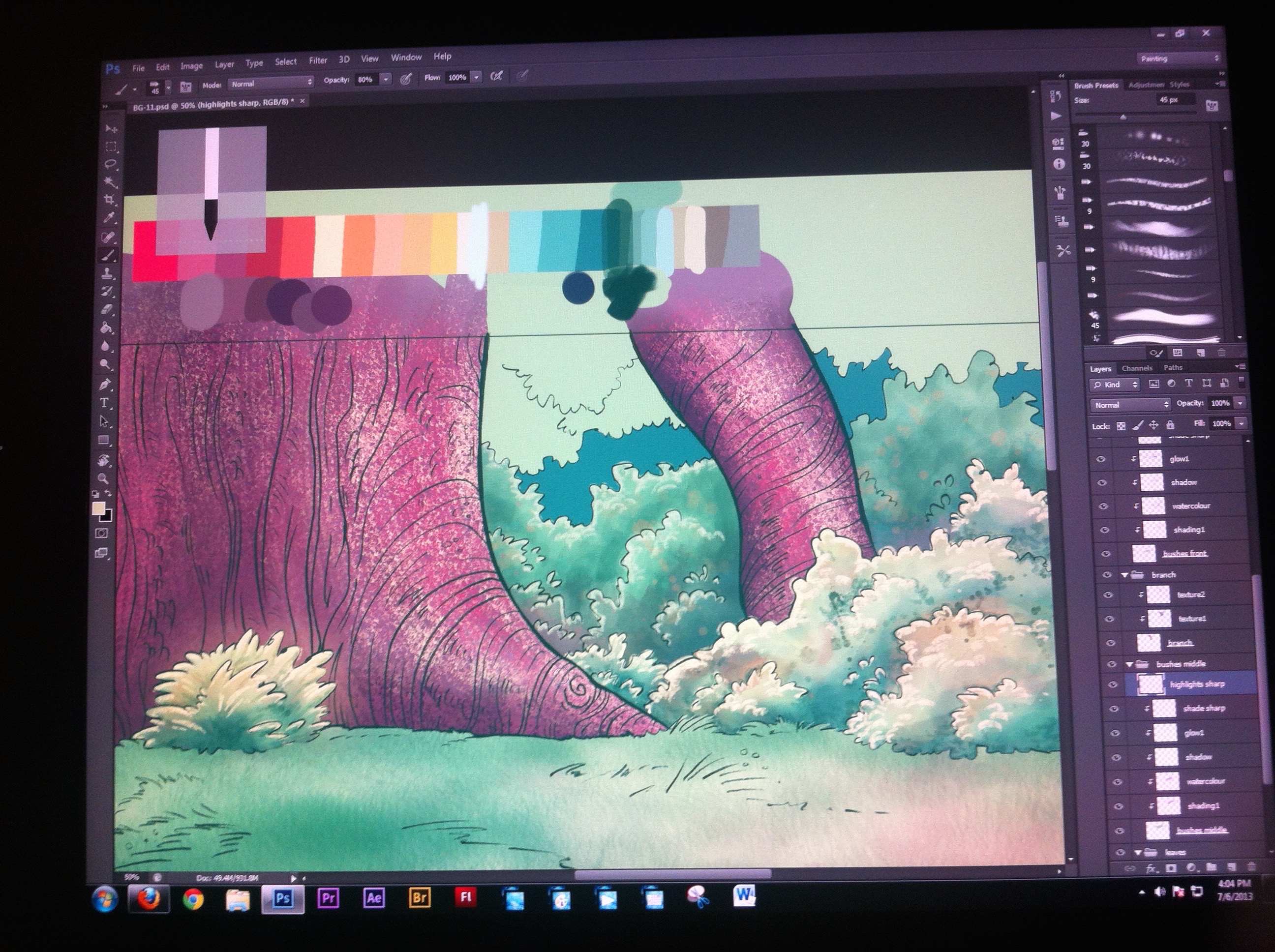Screen dimensions: 1275x952
Task: Select the Pen tool
Action: tap(105, 384)
